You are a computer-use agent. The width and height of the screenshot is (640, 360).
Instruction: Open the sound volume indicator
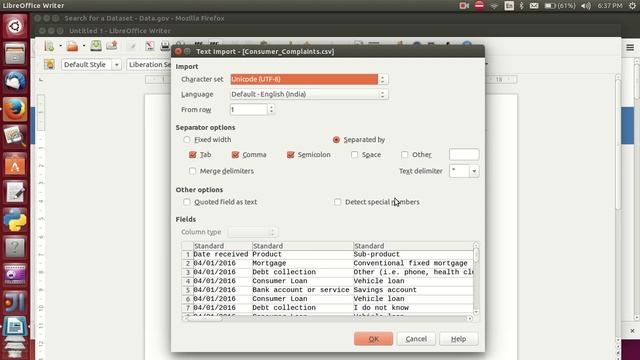coord(586,6)
